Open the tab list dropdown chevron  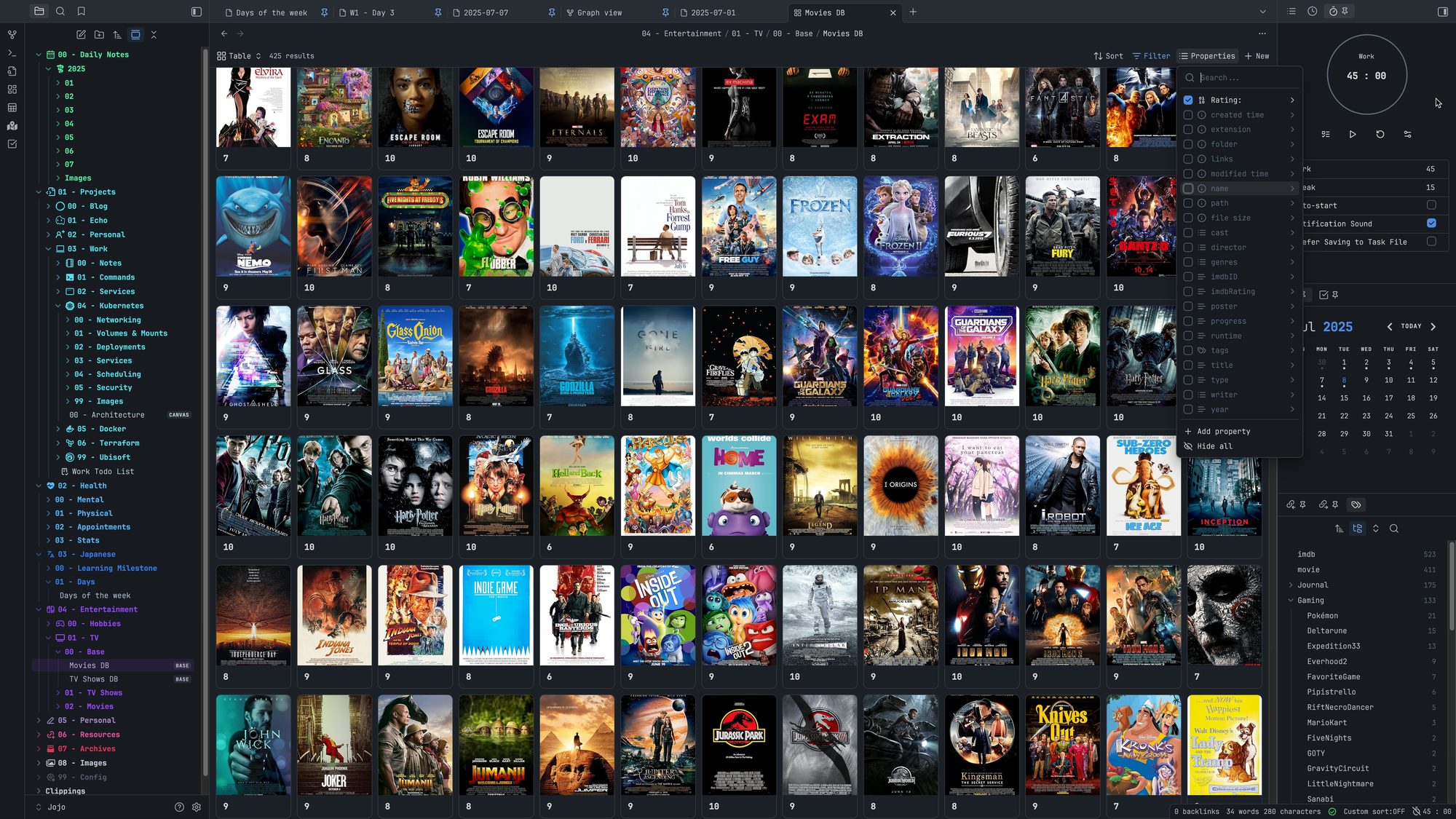[x=1263, y=12]
